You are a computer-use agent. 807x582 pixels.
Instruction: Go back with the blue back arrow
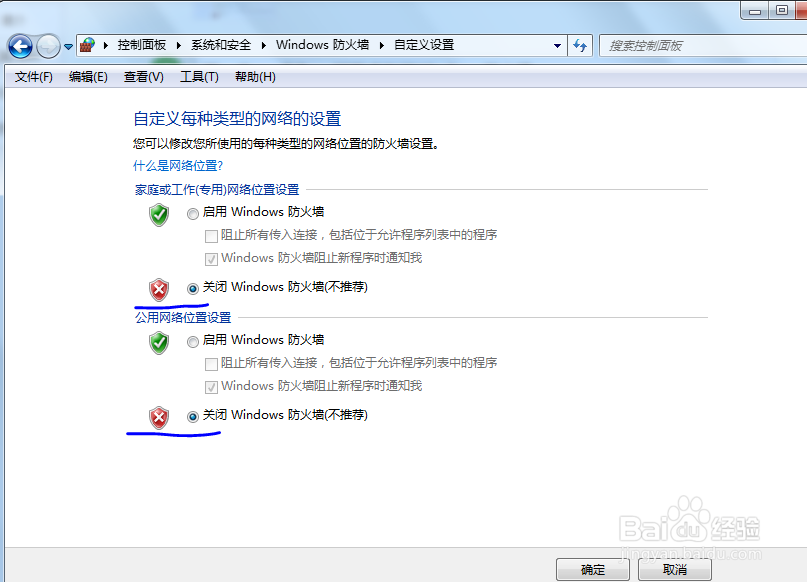pos(21,47)
